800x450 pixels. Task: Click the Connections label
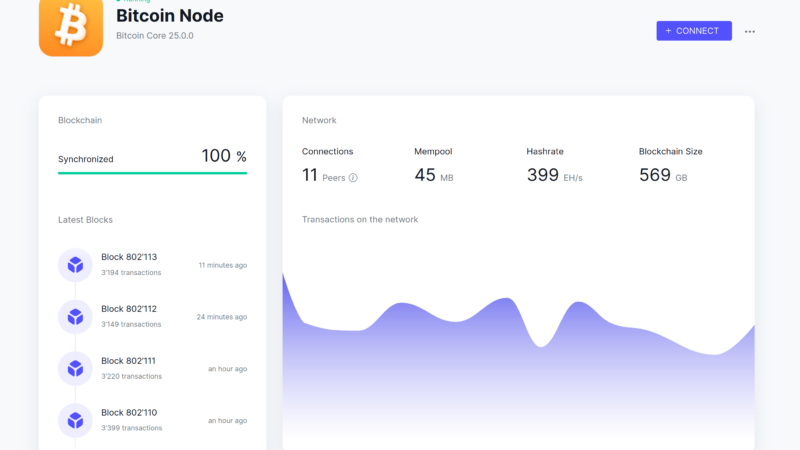click(328, 152)
